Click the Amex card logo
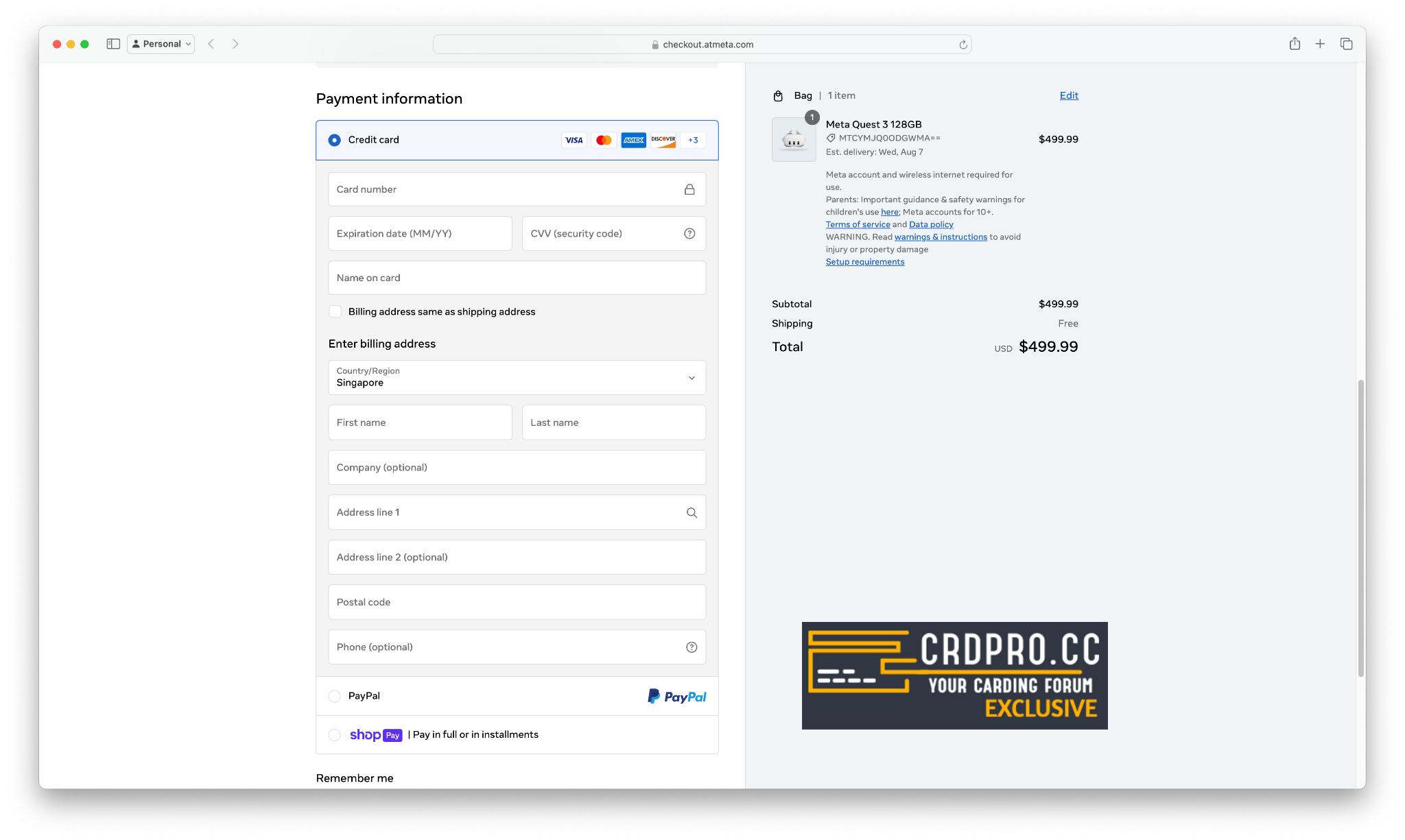The width and height of the screenshot is (1405, 840). point(633,140)
